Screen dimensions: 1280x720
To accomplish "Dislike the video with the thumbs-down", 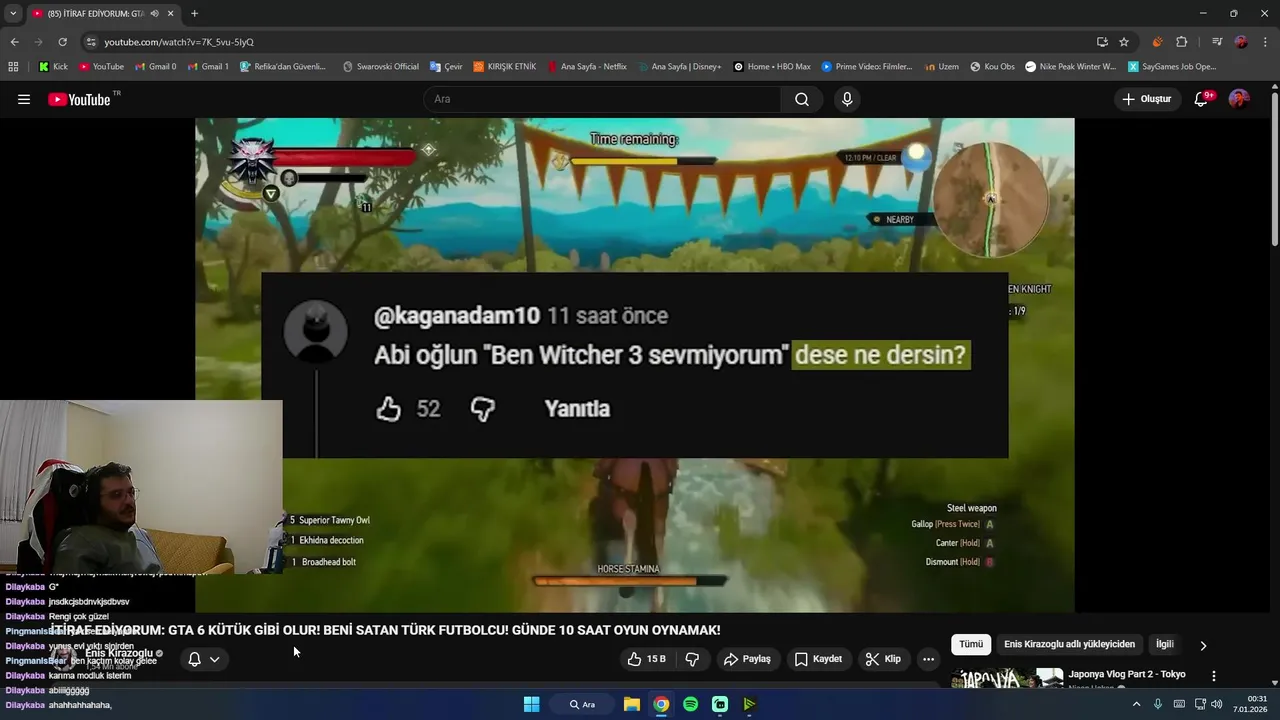I will 692,659.
